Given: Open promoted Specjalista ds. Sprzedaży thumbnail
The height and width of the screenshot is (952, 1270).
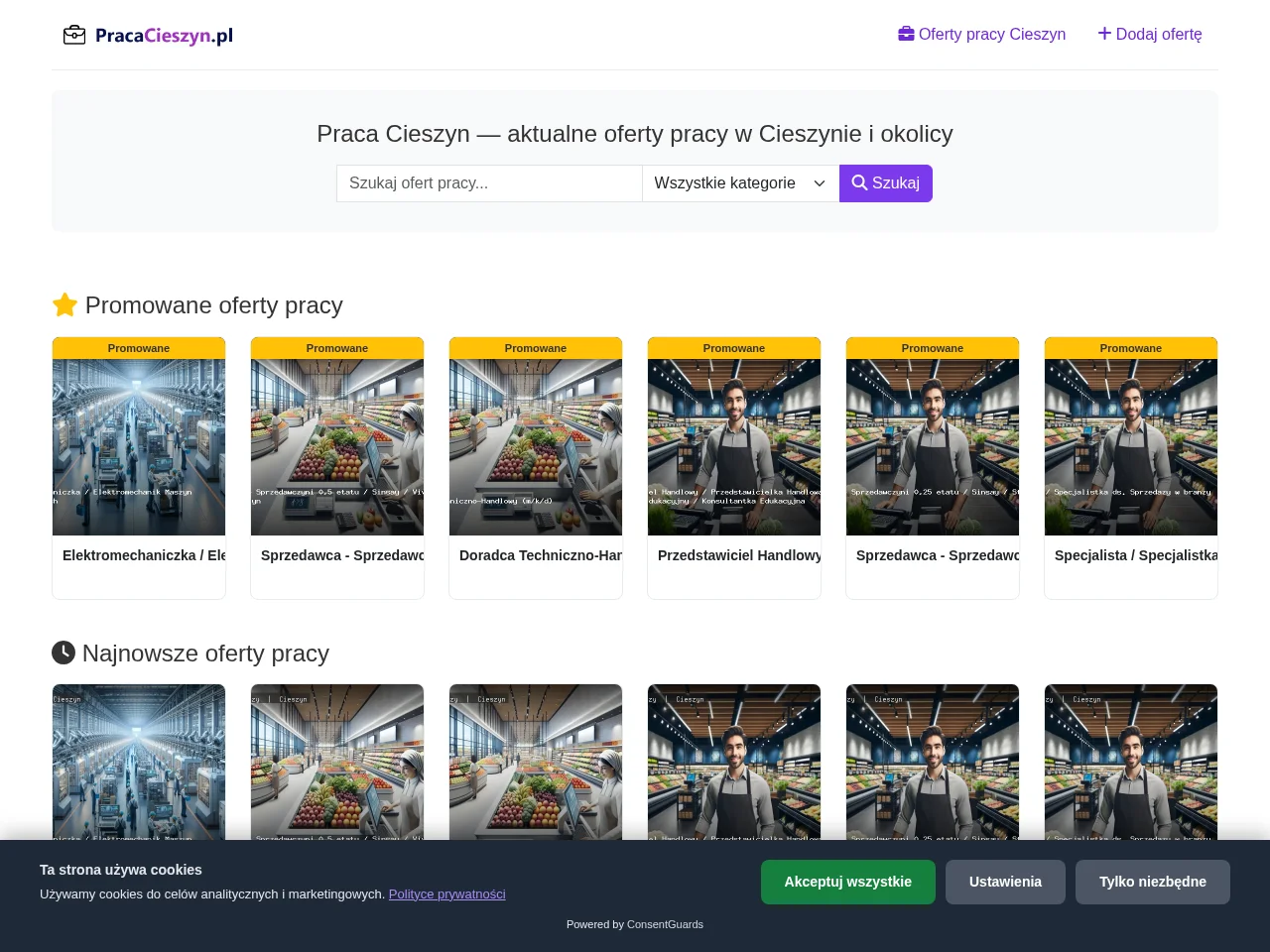Looking at the screenshot, I should (1131, 447).
